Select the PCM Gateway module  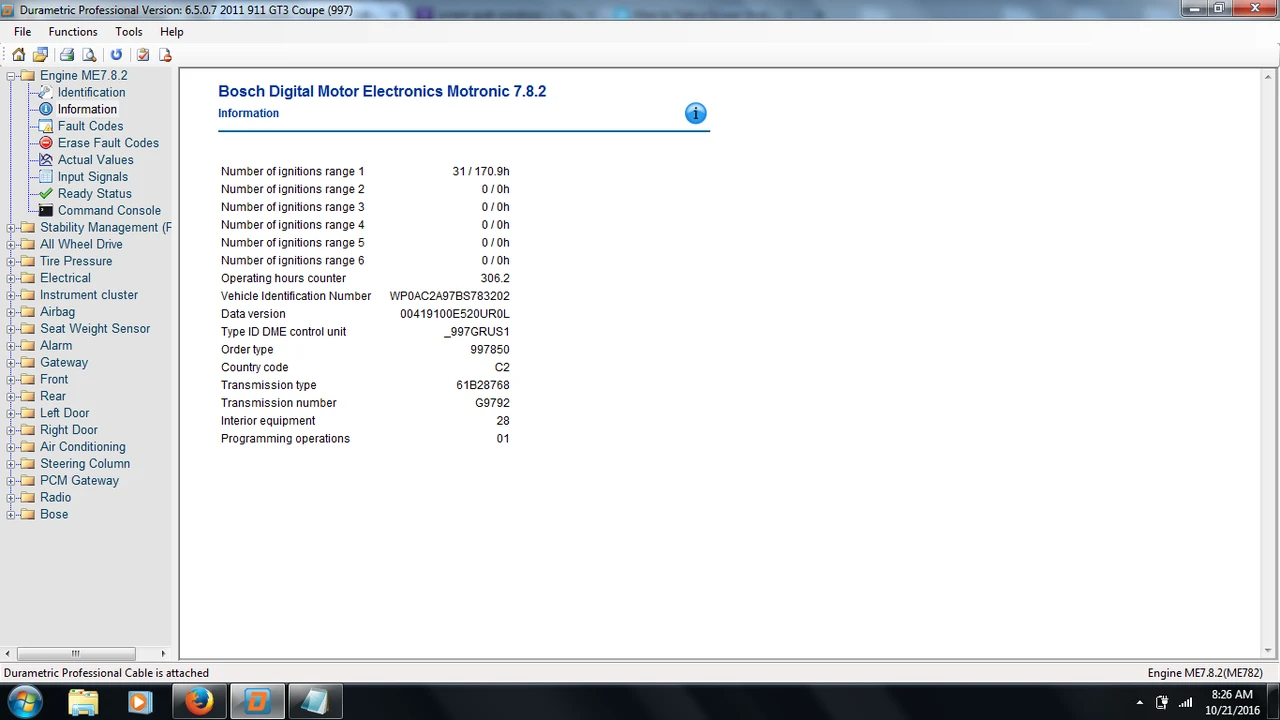click(79, 481)
